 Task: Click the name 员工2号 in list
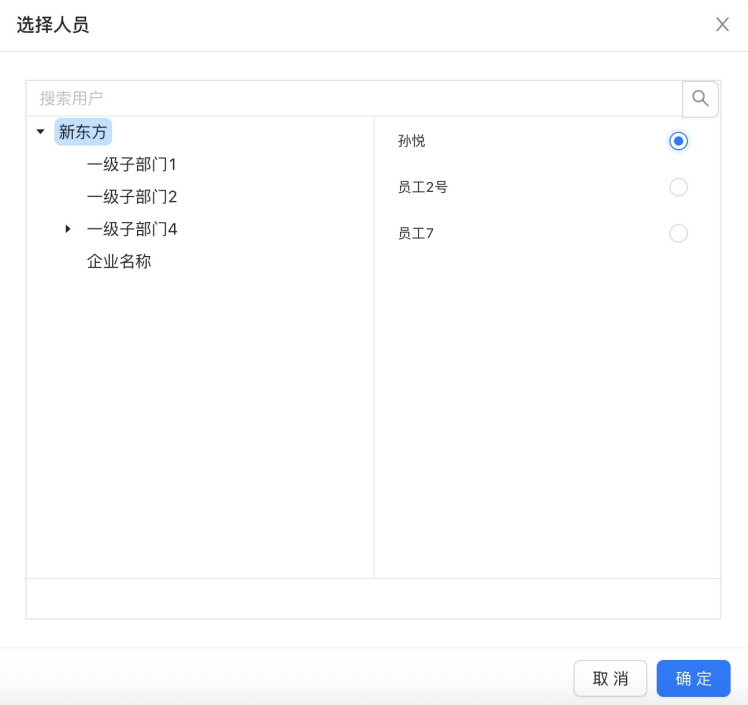click(423, 187)
